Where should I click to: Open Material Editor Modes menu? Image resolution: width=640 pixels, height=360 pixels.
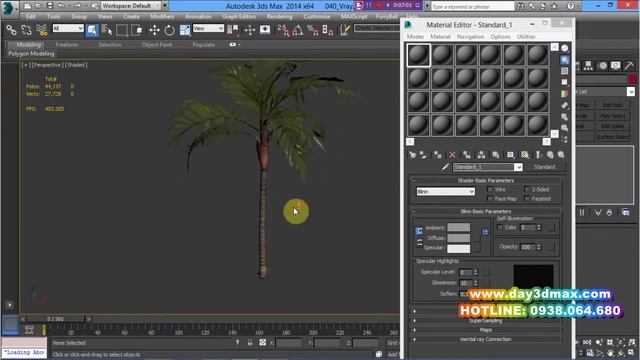click(x=415, y=37)
